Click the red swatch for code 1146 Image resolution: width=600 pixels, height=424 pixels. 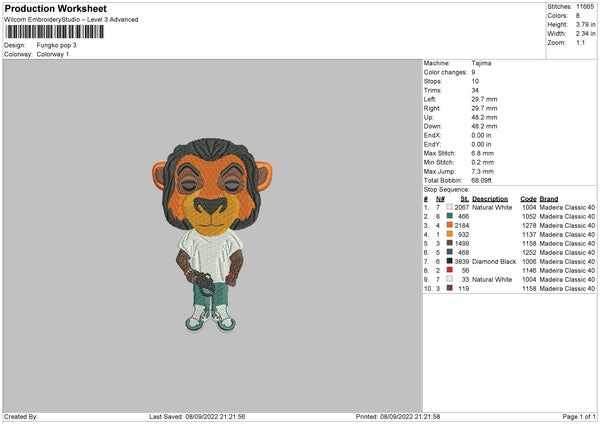tap(450, 270)
